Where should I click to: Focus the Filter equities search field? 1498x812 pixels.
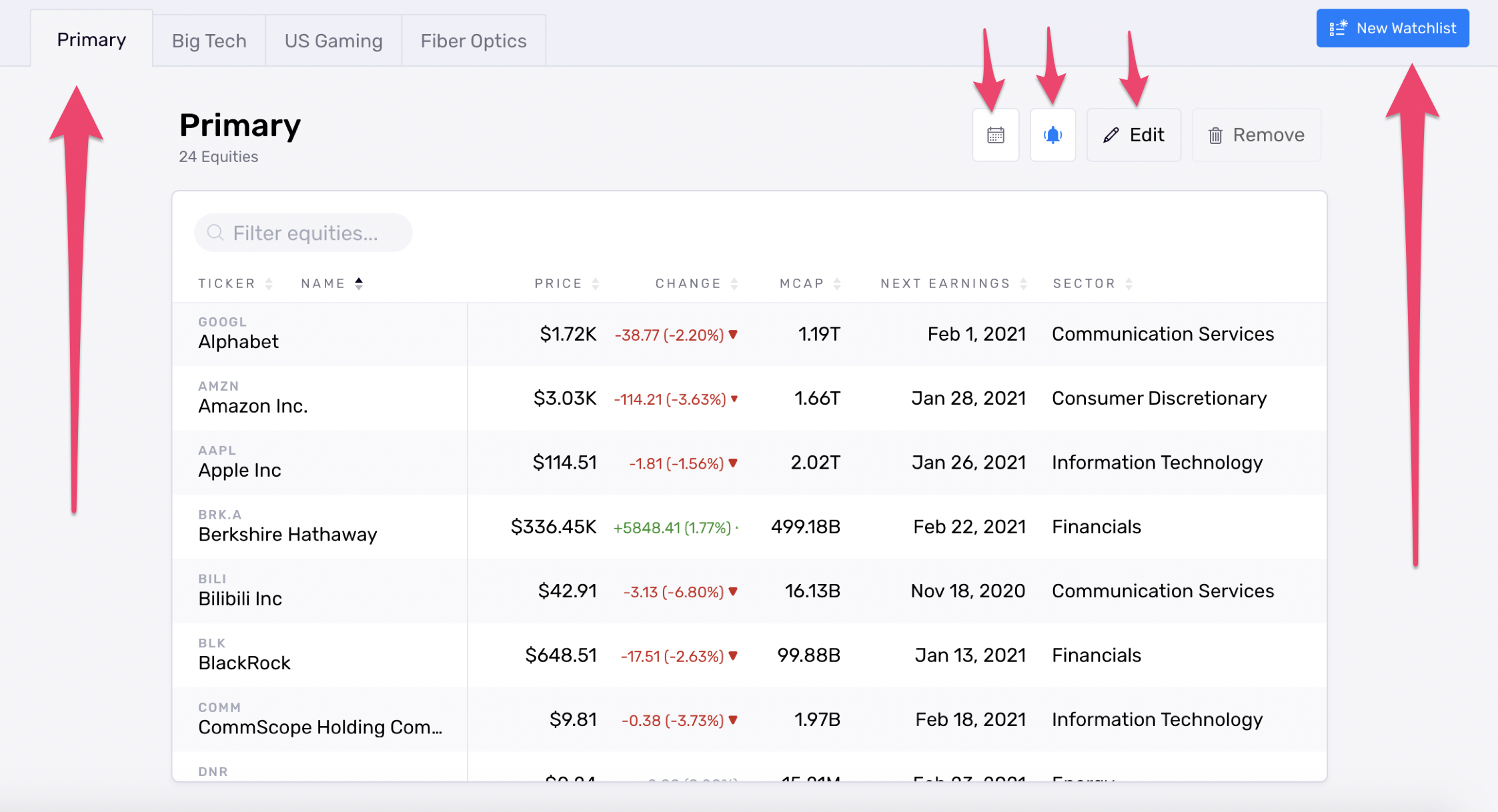[303, 233]
